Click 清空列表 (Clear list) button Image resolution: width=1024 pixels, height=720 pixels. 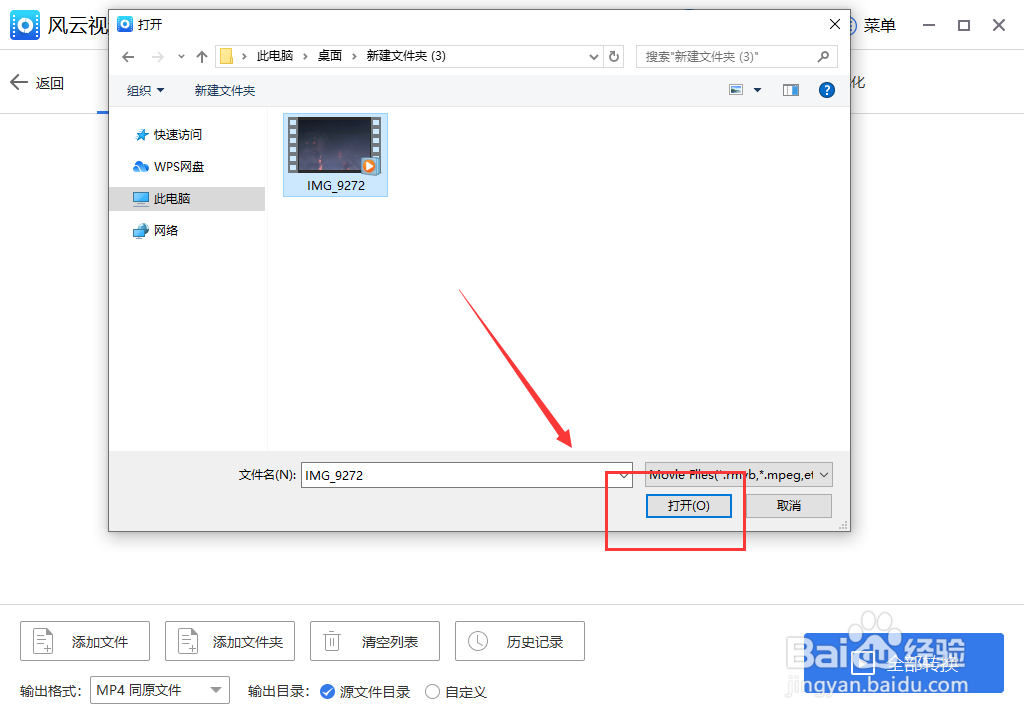pos(375,642)
